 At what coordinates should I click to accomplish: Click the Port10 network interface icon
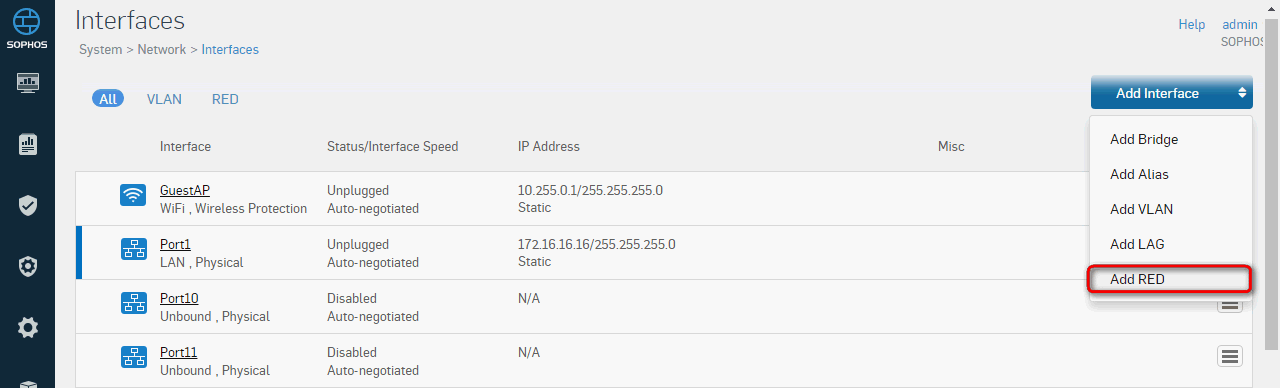click(133, 303)
